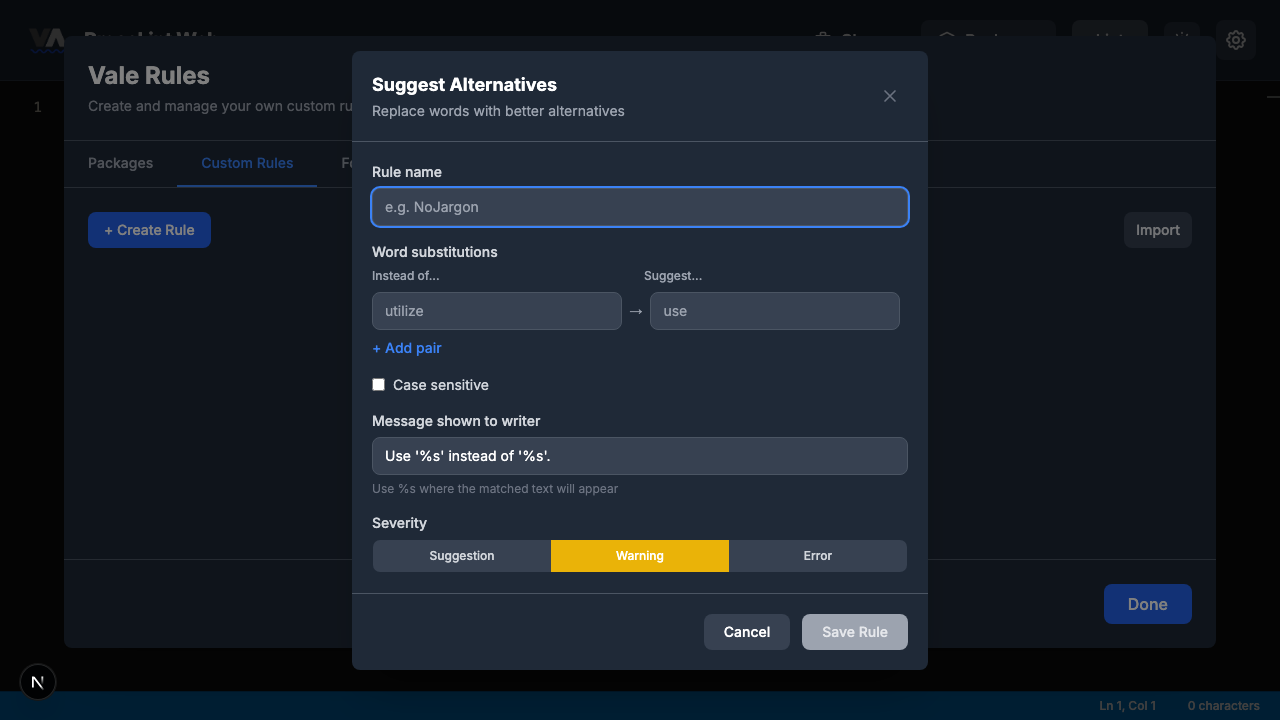Image resolution: width=1280 pixels, height=720 pixels.
Task: Enable the Case sensitive checkbox
Action: [378, 384]
